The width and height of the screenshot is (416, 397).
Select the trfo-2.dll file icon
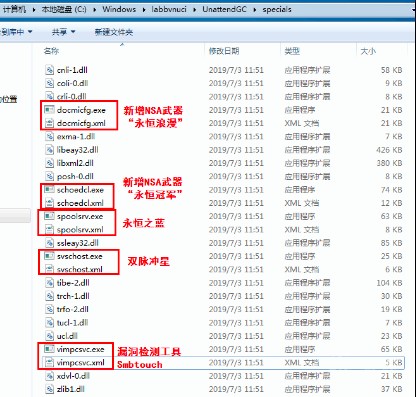pos(49,309)
